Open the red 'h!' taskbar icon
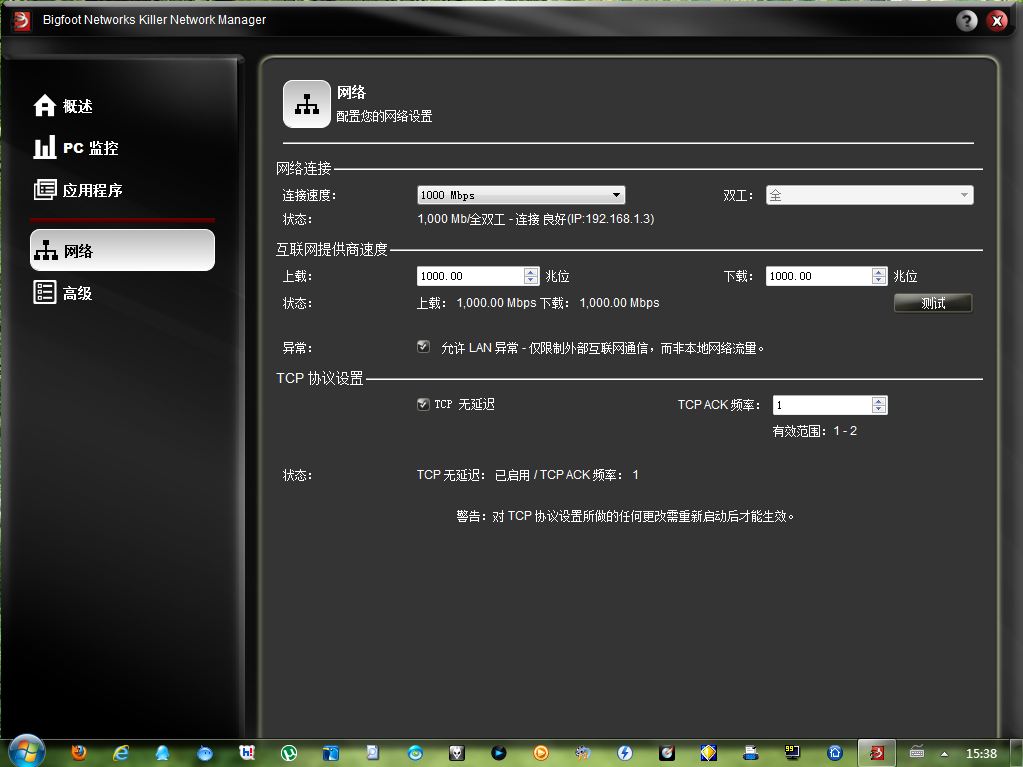The width and height of the screenshot is (1023, 767). (247, 753)
